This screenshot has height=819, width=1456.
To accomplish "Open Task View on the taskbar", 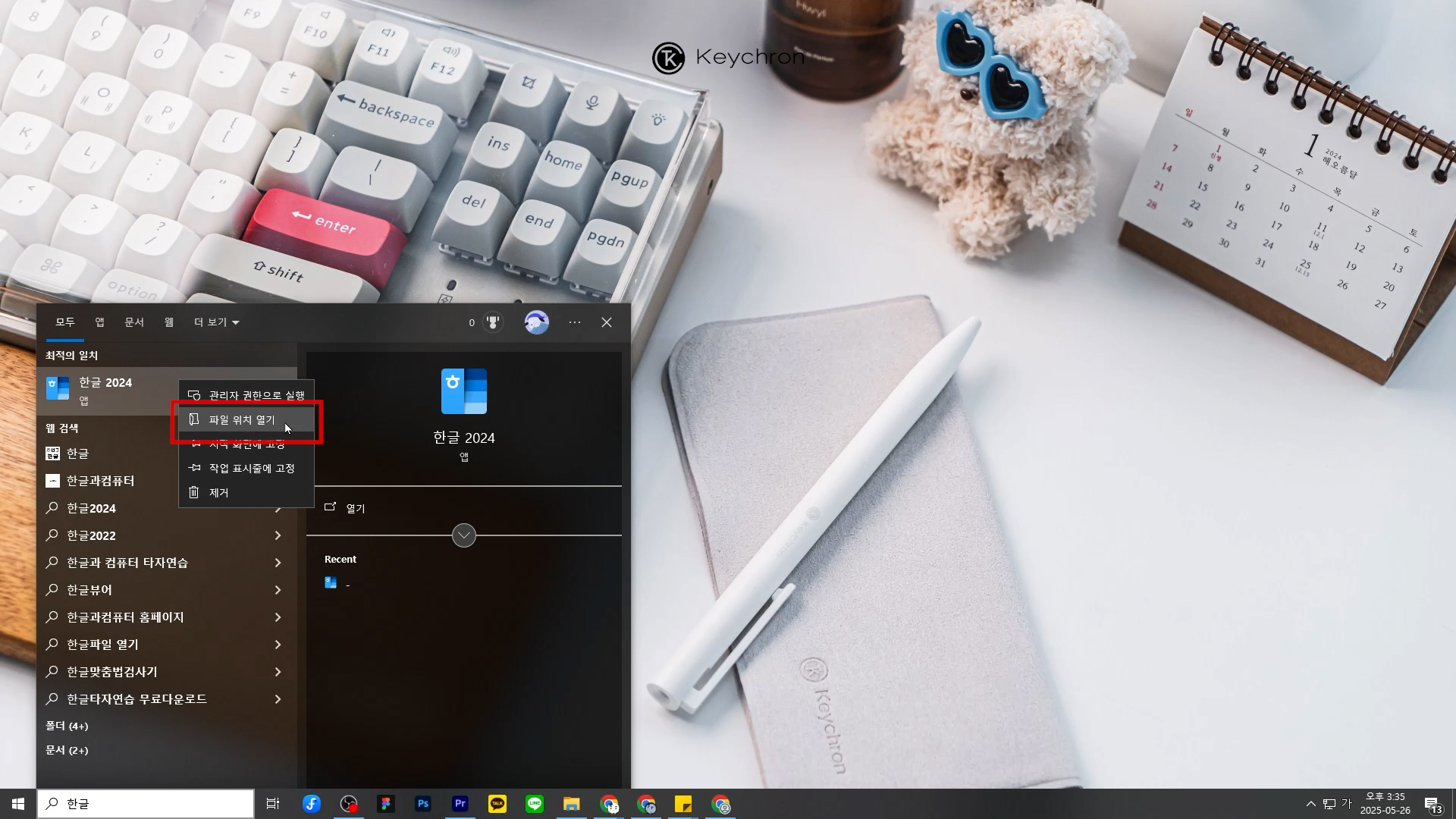I will pos(273,804).
